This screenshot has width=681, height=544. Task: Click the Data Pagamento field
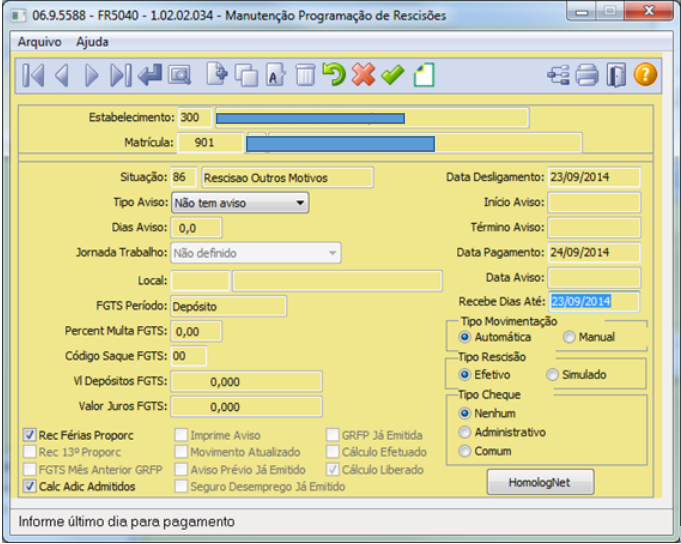(x=594, y=253)
